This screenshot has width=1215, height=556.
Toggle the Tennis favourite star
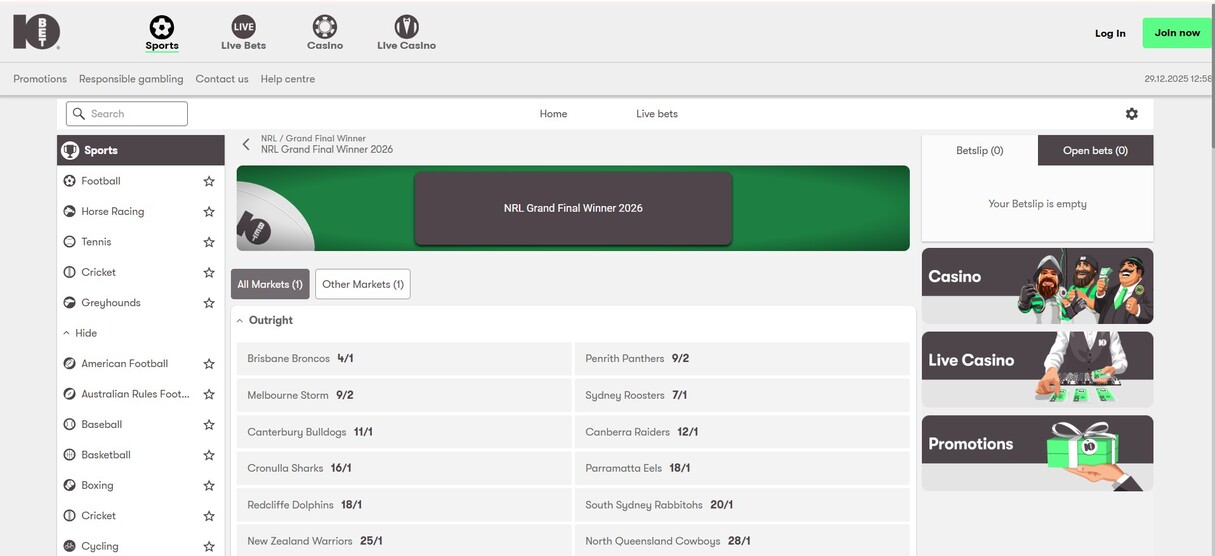coord(209,242)
